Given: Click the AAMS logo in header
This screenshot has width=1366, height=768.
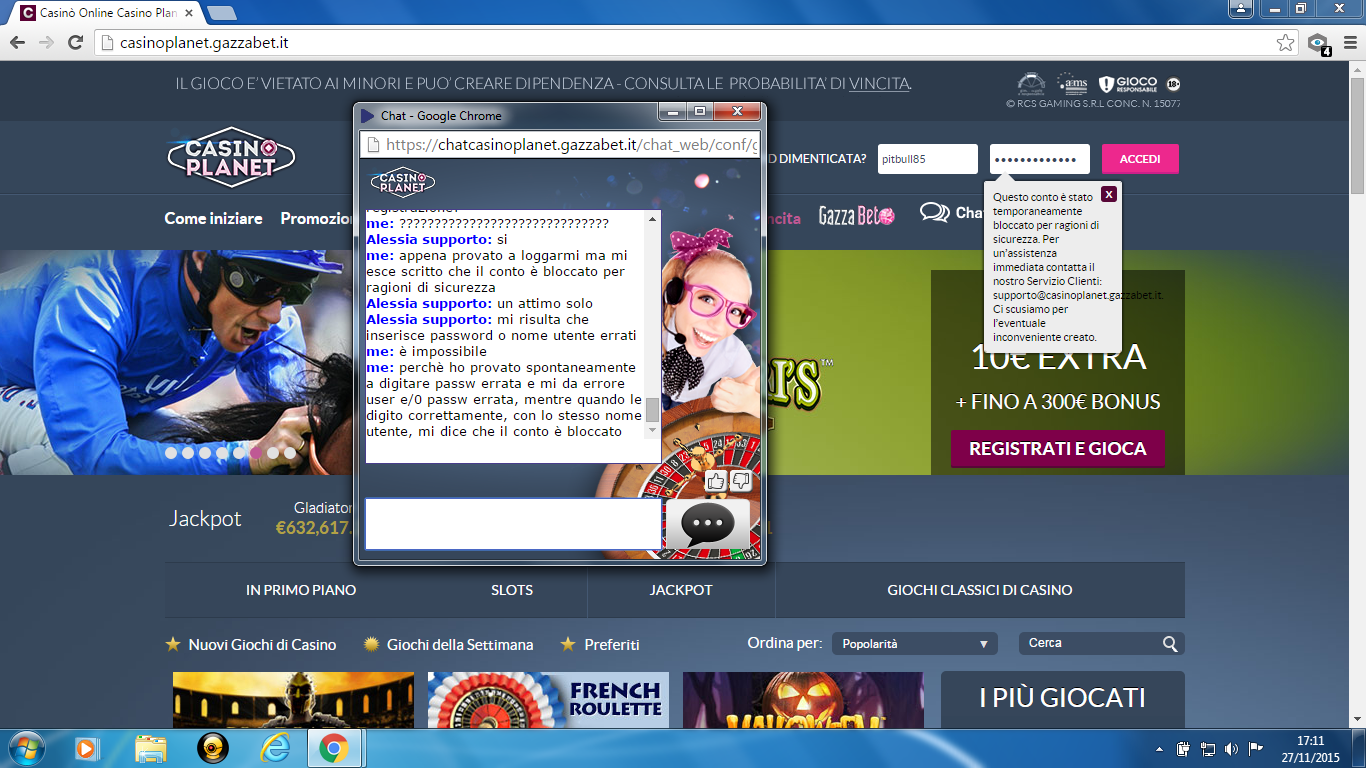Looking at the screenshot, I should pos(1072,84).
